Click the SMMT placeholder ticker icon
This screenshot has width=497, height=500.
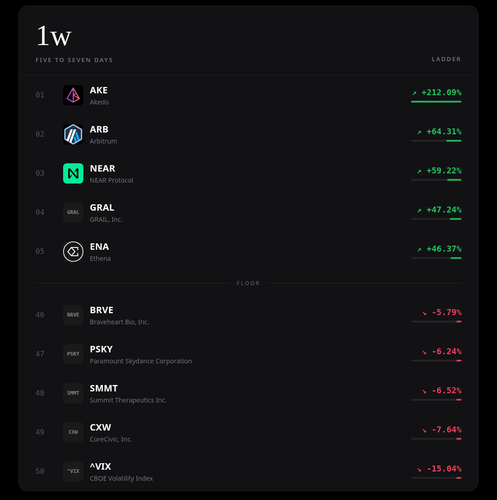73,393
